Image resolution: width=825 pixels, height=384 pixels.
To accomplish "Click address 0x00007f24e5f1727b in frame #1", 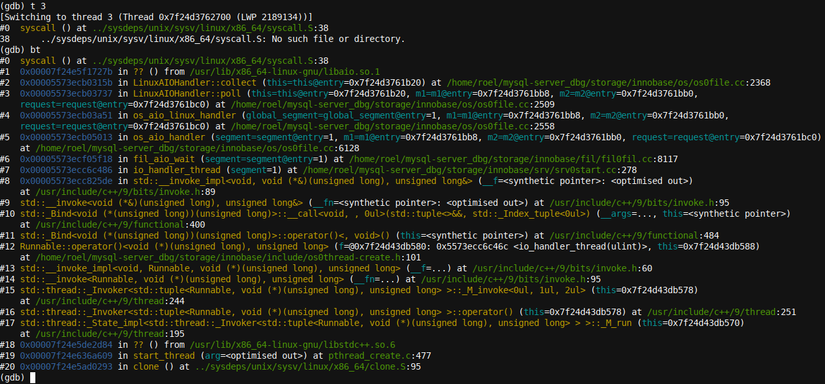I will tap(66, 72).
